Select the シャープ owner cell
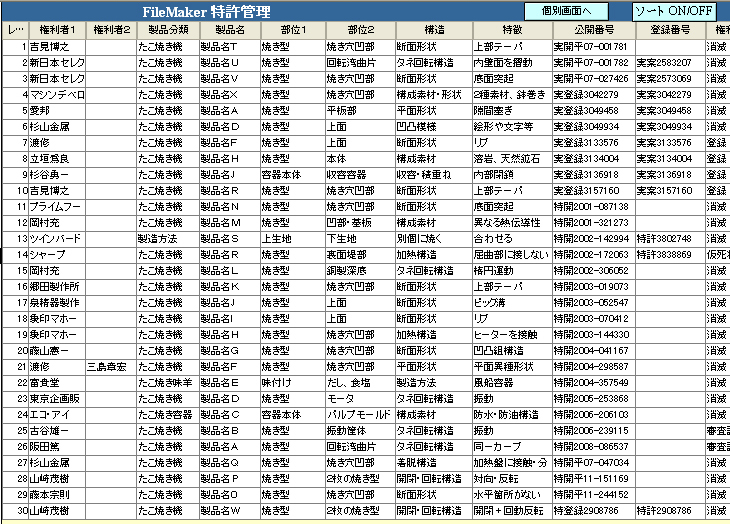The image size is (730, 524). (57, 255)
